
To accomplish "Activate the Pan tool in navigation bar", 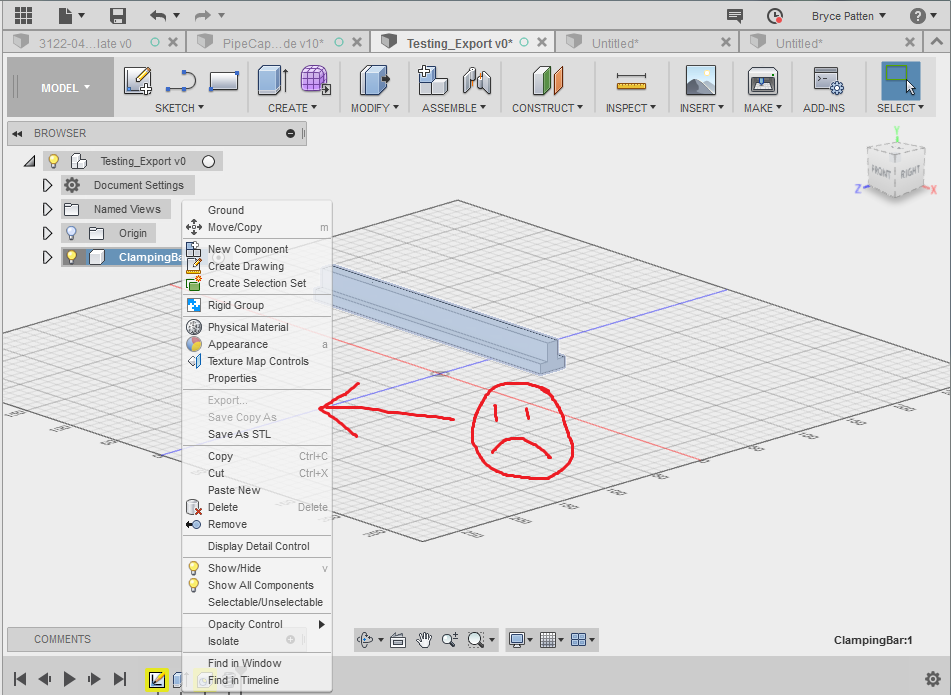I will [423, 639].
